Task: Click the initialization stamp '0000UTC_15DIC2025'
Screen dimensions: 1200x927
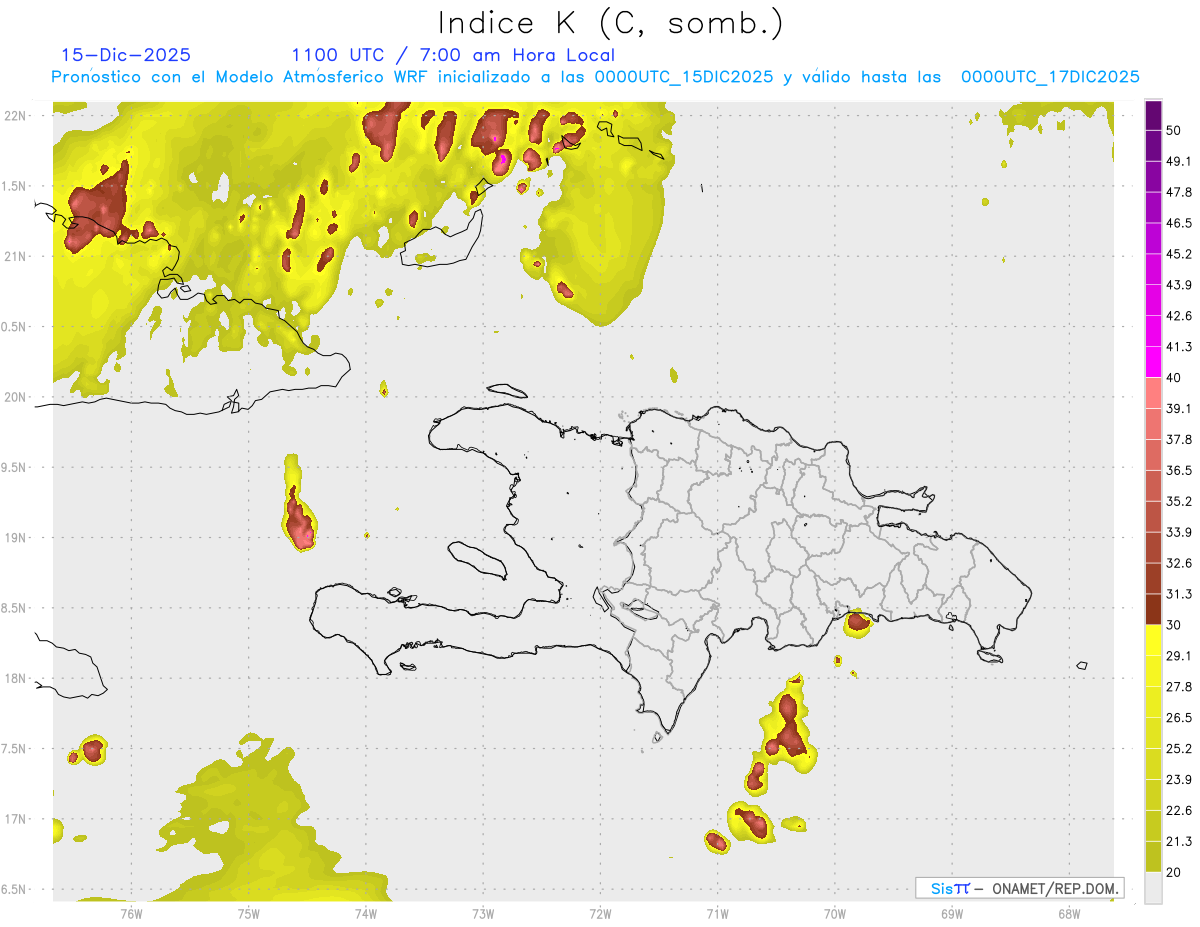Action: (x=683, y=77)
